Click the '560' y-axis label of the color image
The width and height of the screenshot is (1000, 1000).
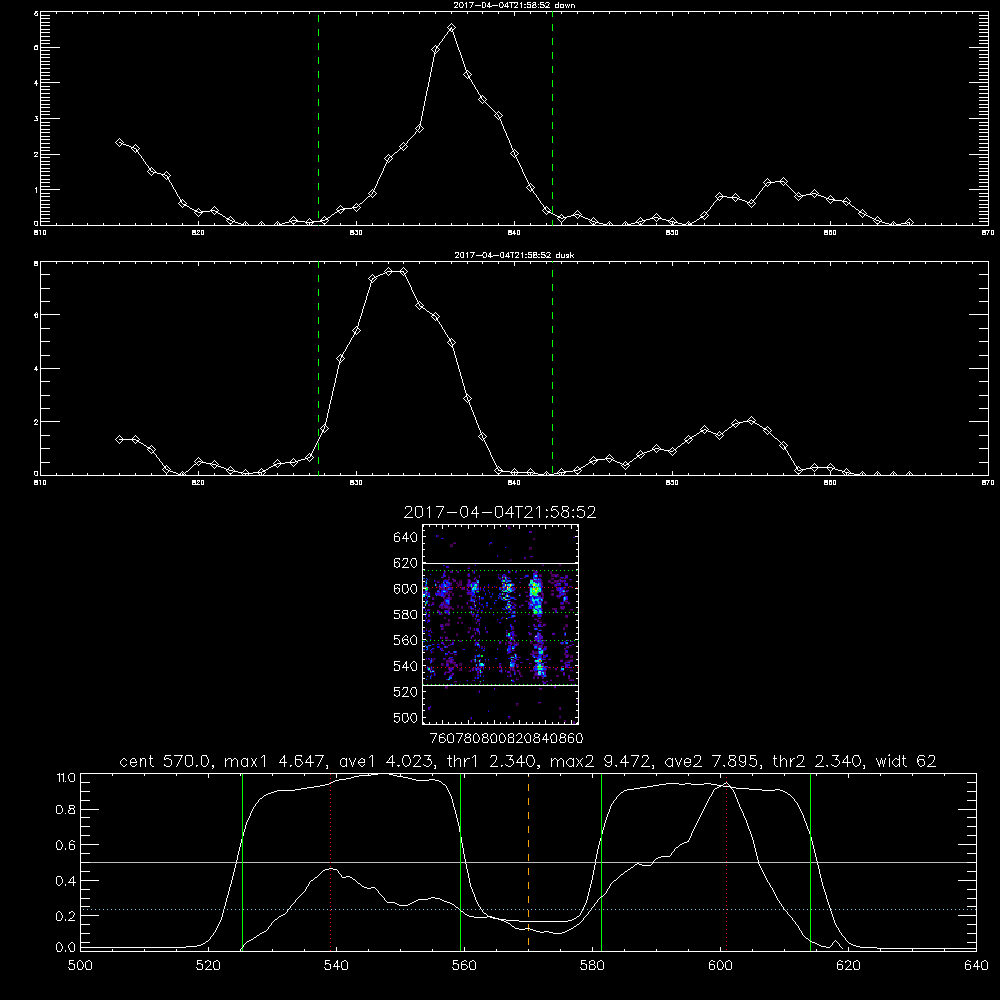pyautogui.click(x=406, y=640)
